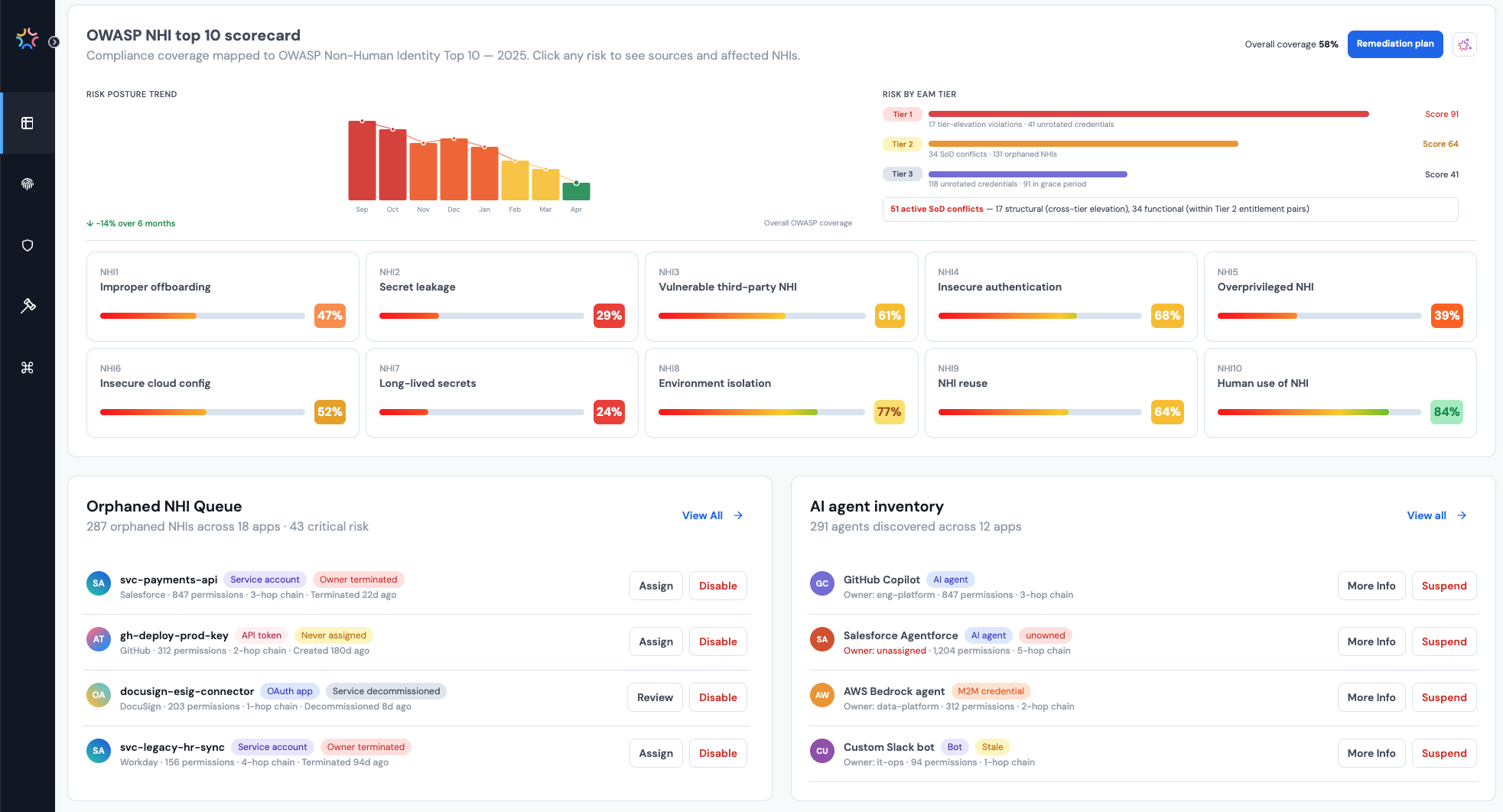Click the colorful star logo in sidebar
This screenshot has height=812, width=1503.
(x=28, y=38)
